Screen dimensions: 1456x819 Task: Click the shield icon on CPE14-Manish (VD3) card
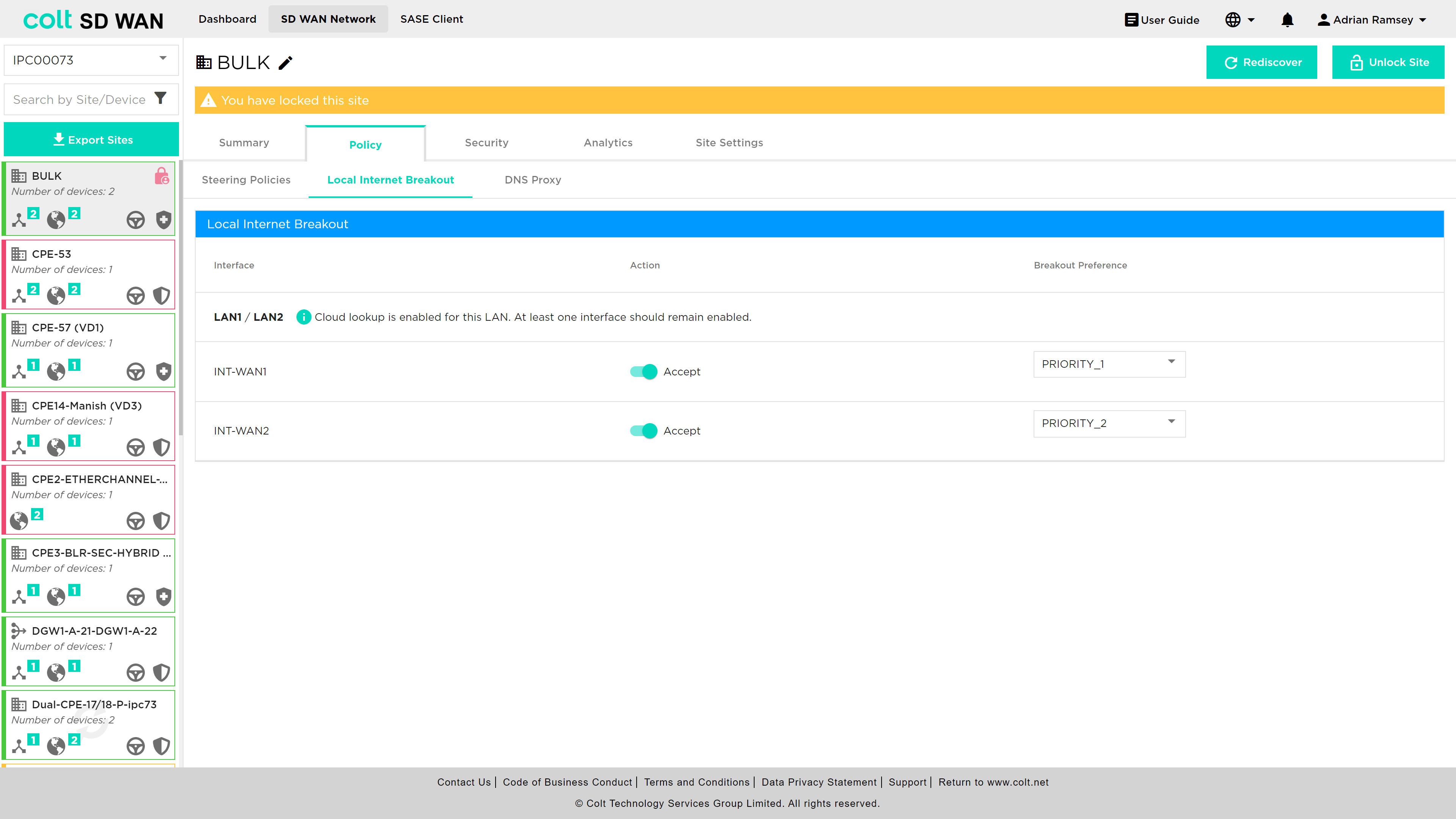coord(162,447)
